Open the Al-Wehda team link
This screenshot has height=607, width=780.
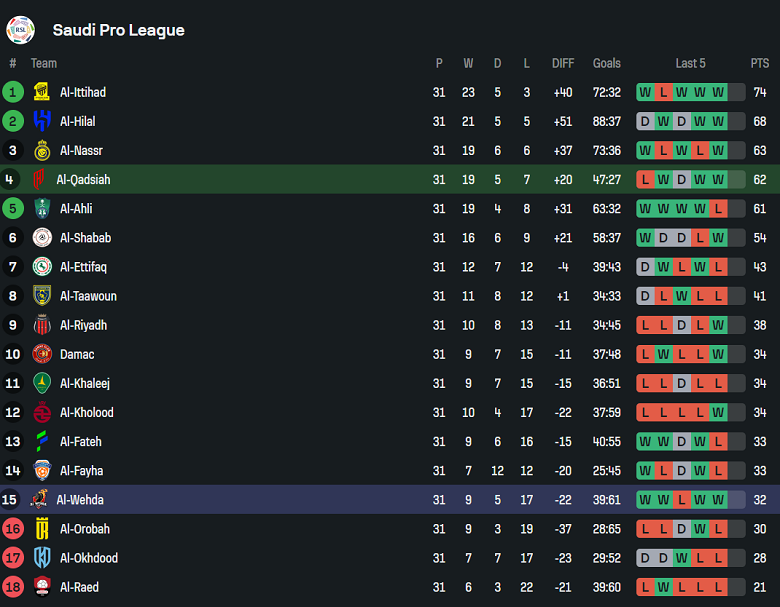(80, 500)
